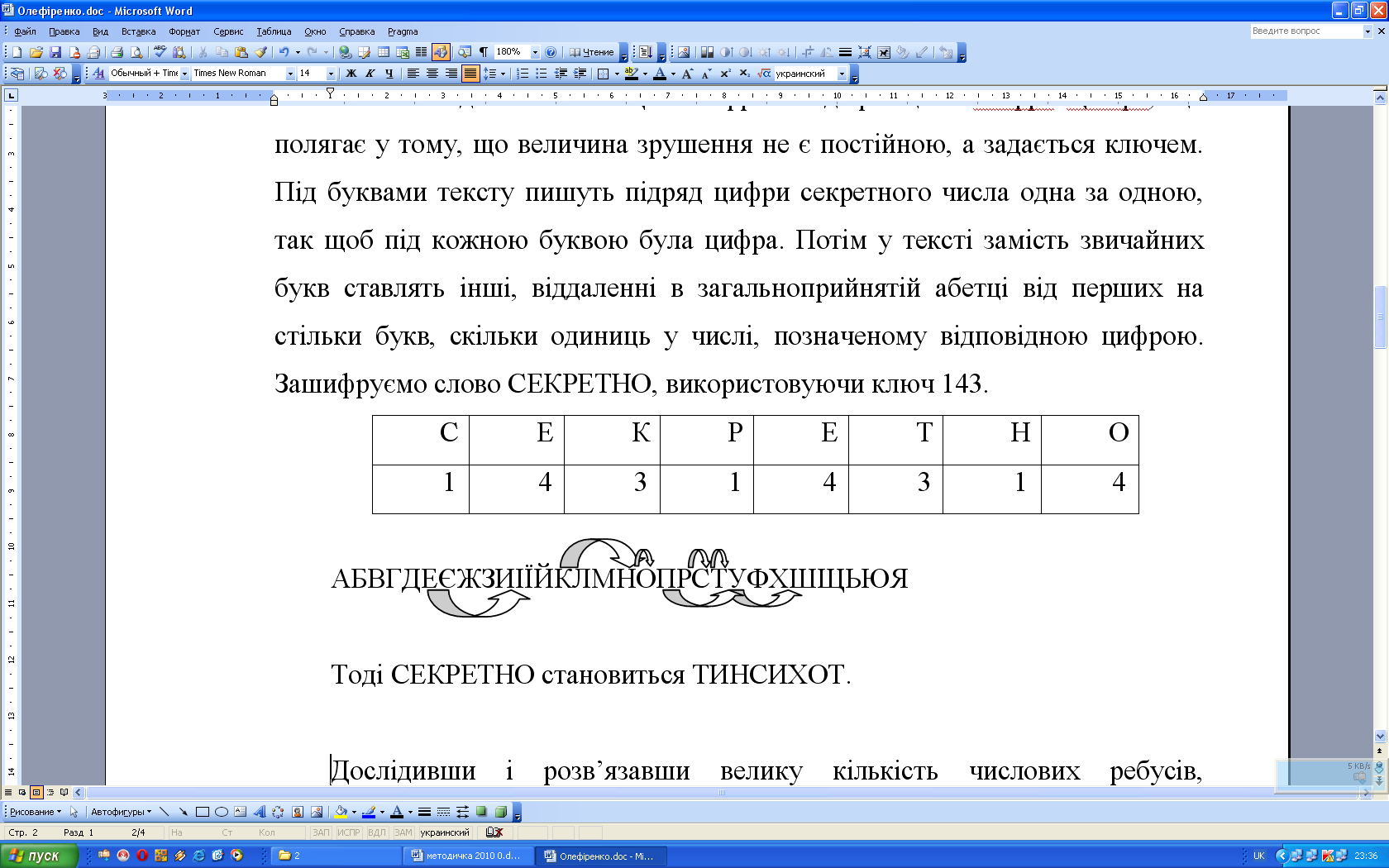The image size is (1389, 868).
Task: Open the border style dropdown arrow
Action: [x=617, y=74]
